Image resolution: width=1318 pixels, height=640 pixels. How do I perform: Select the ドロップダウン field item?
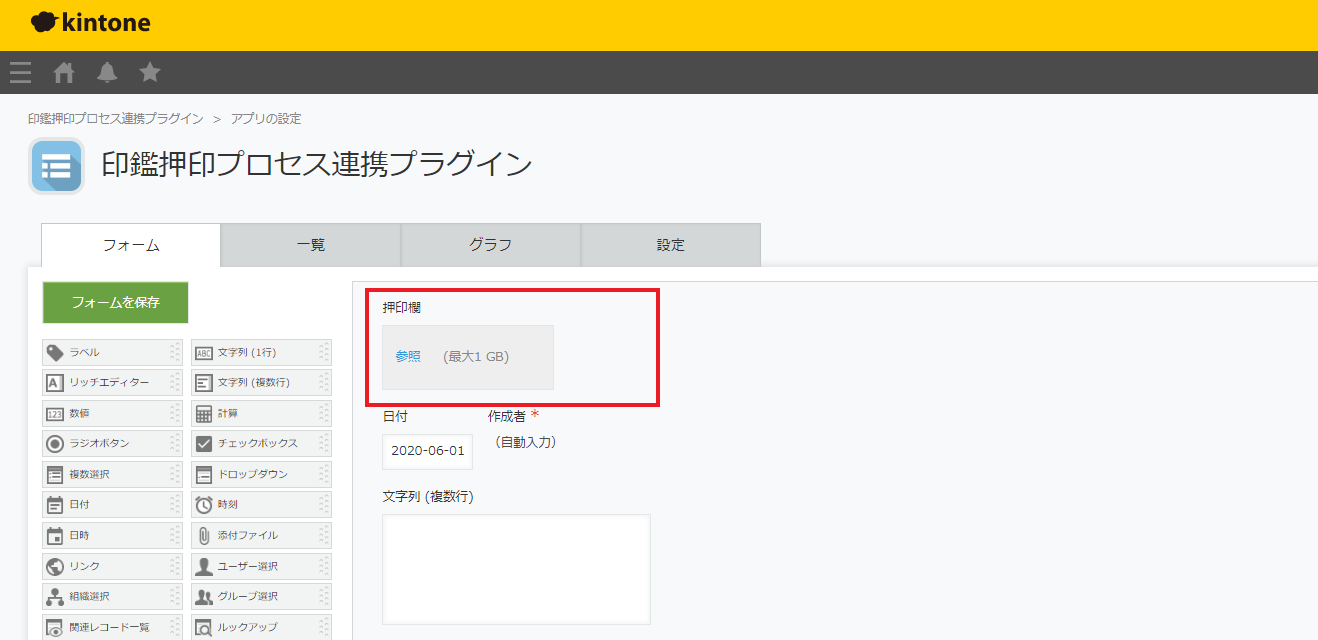coord(261,474)
